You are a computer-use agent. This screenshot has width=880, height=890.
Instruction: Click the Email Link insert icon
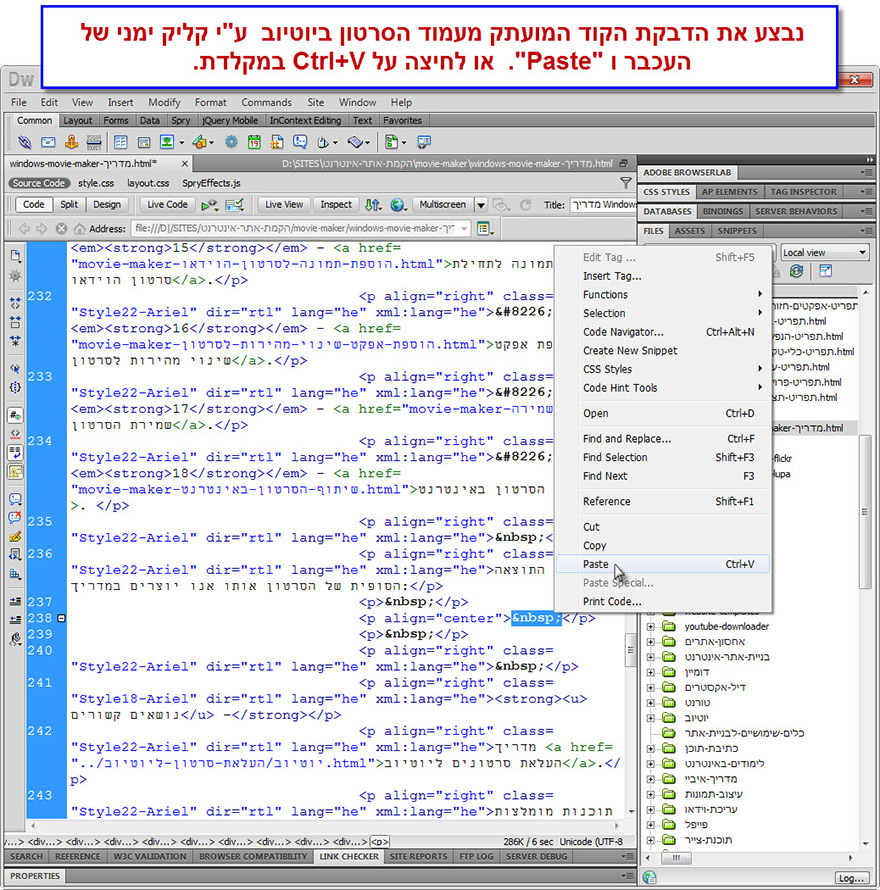coord(48,142)
